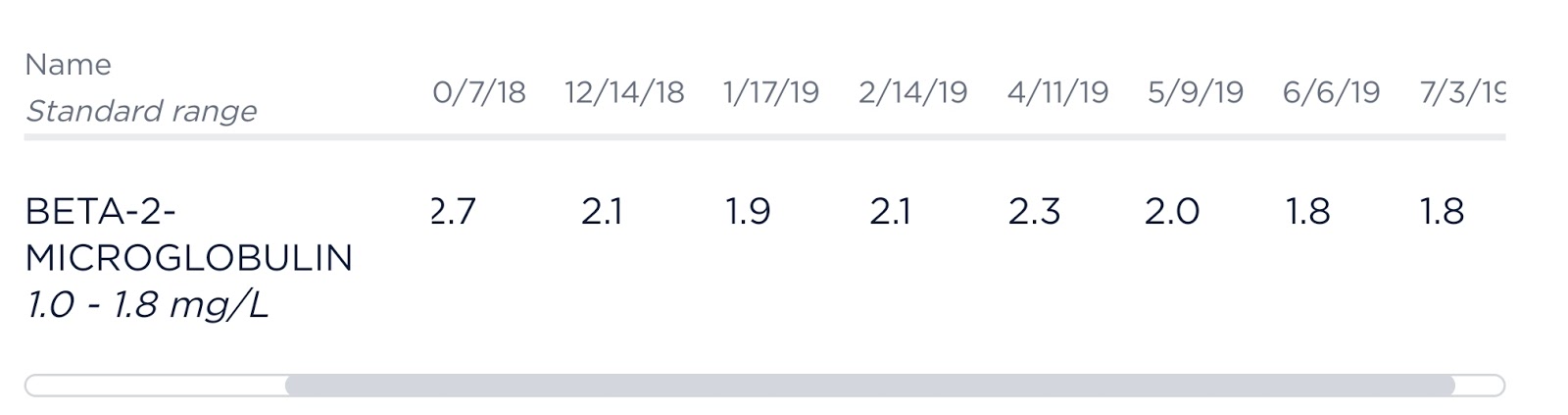The width and height of the screenshot is (1568, 415).
Task: Open the BETA-2-MICROGLOBULIN test name
Action: (x=189, y=234)
